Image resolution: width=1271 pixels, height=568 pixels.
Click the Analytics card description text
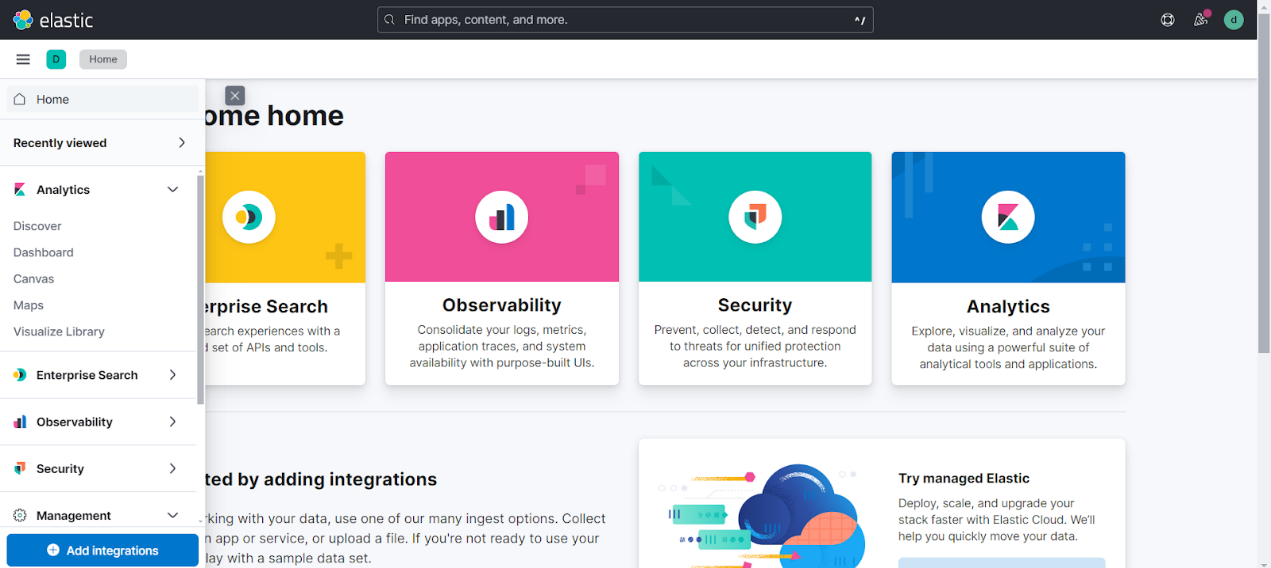tap(1008, 347)
